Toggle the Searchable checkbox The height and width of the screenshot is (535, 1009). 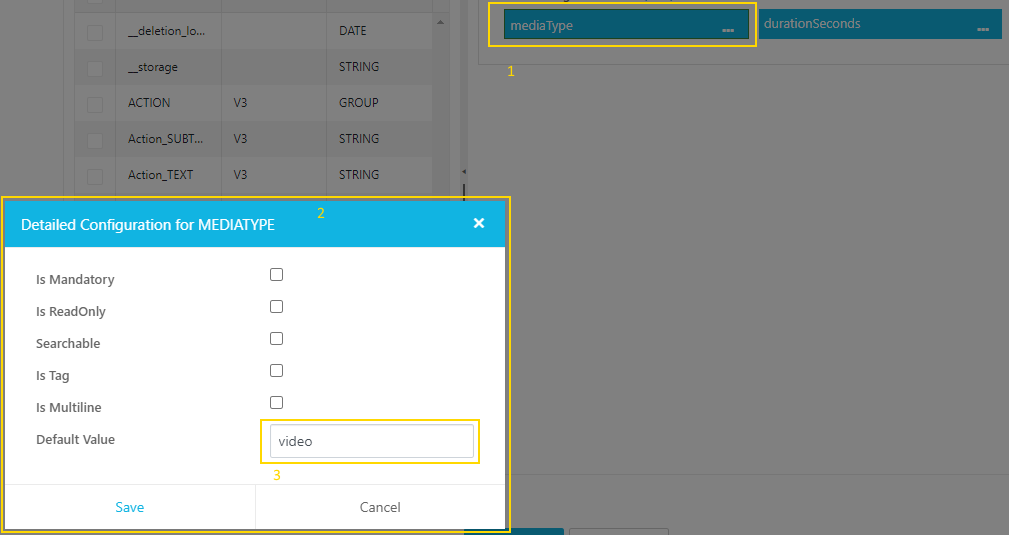(277, 338)
